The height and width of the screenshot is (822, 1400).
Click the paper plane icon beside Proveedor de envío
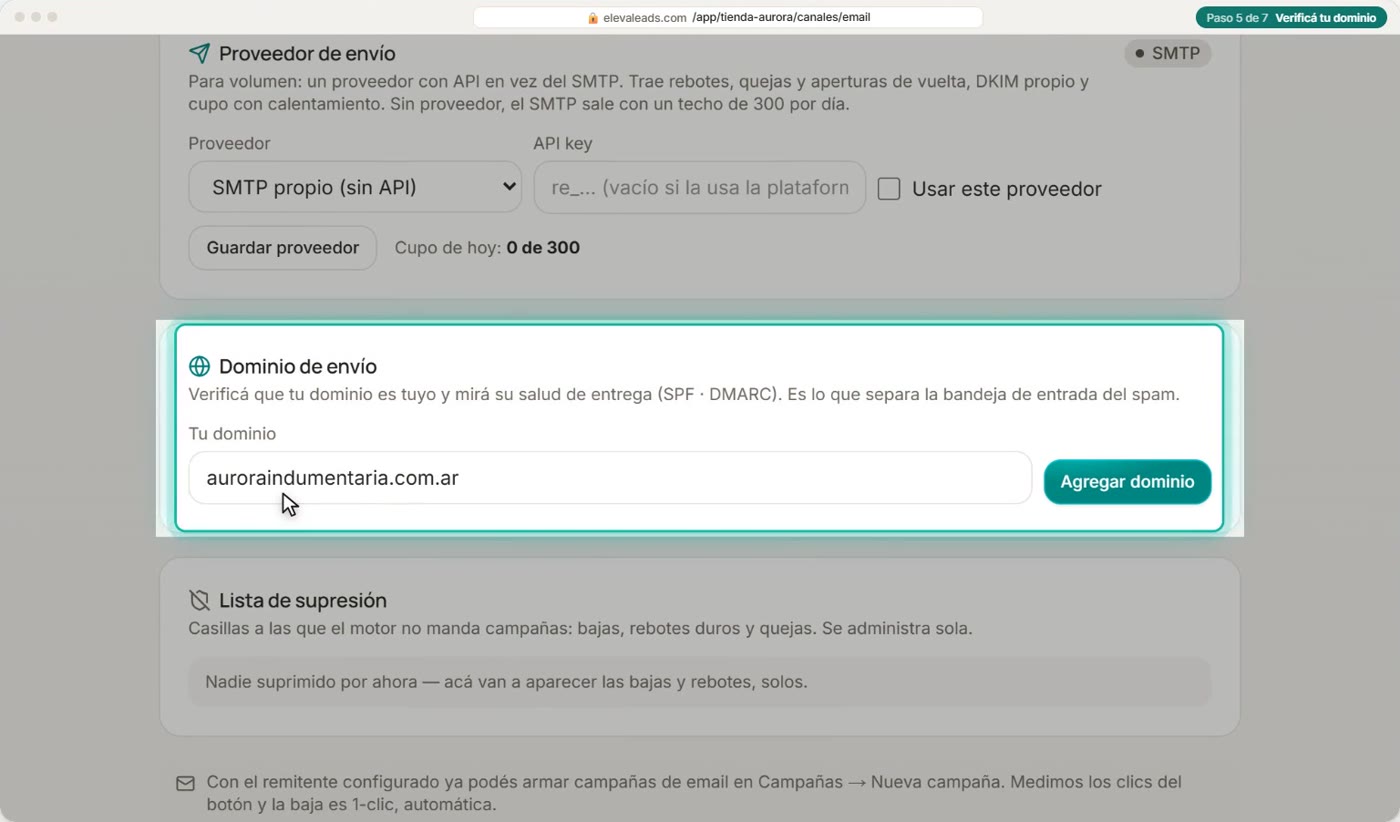coord(199,53)
